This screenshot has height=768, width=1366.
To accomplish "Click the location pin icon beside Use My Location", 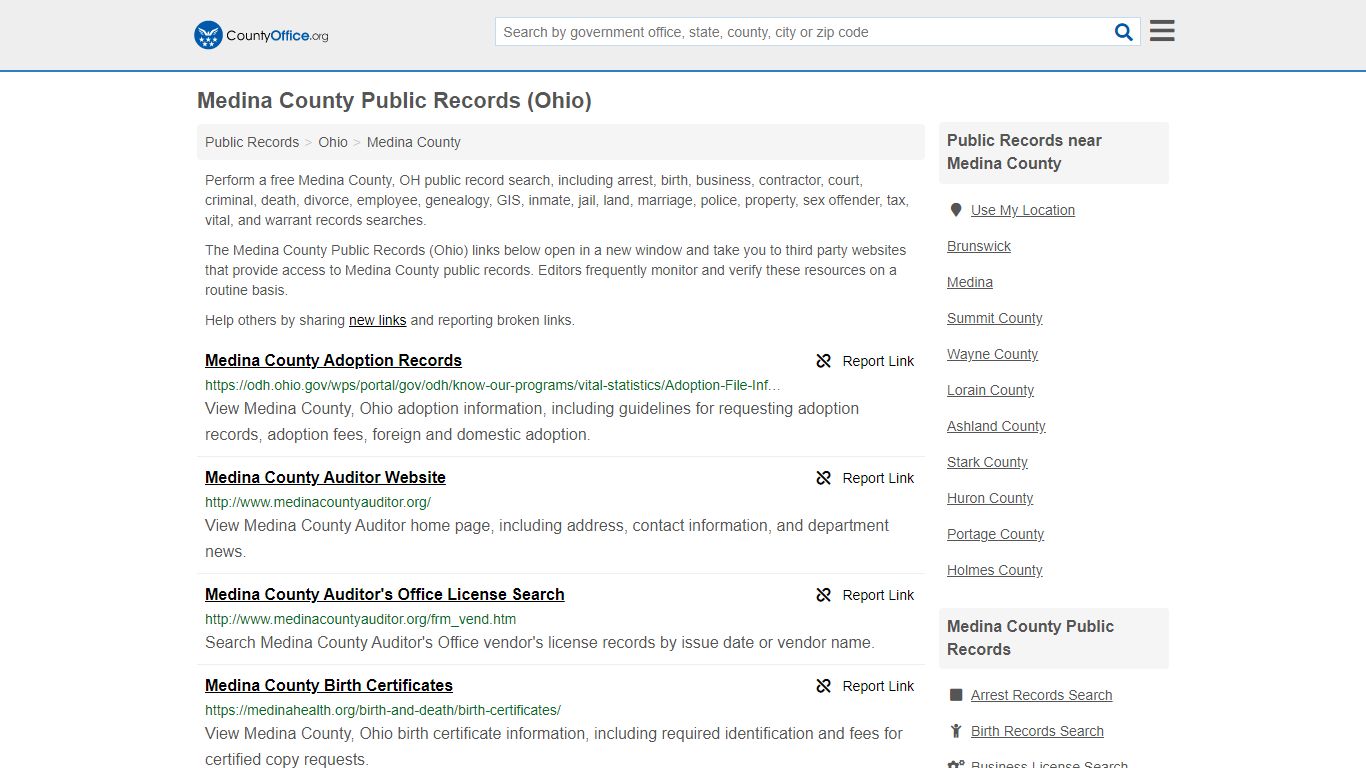I will [956, 210].
